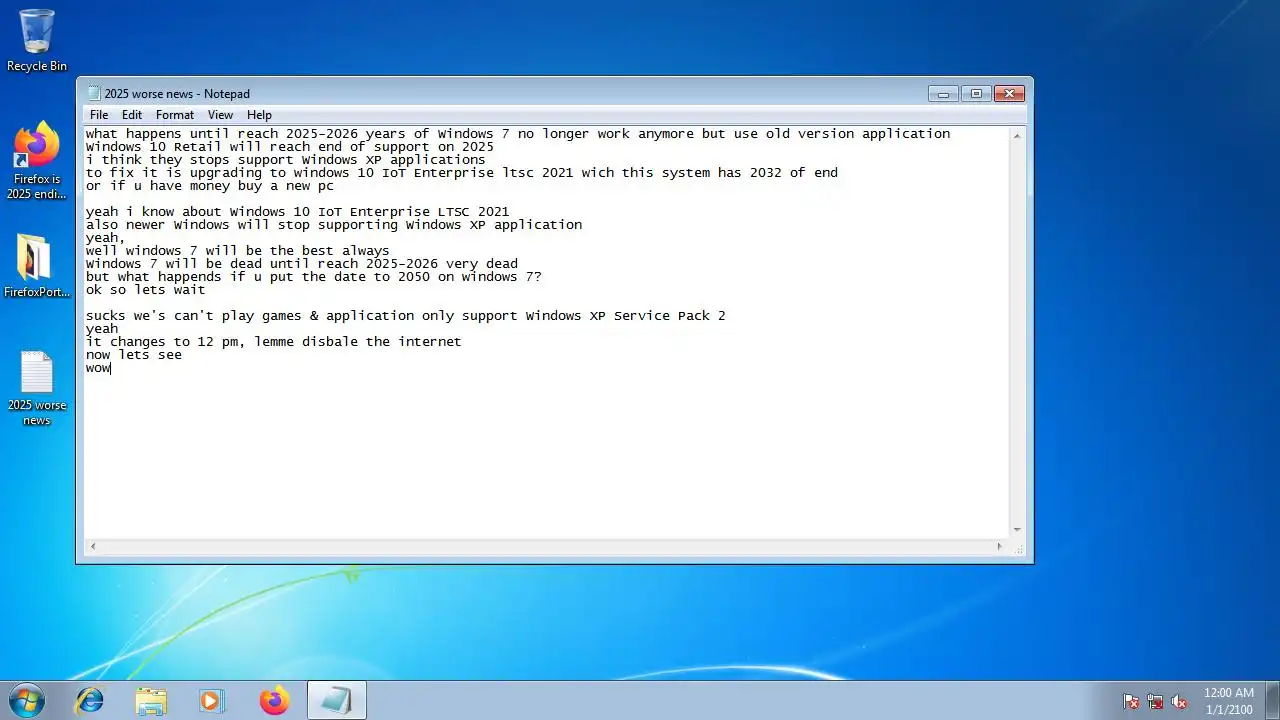Click the horizontal scrollbar left arrow
Image resolution: width=1280 pixels, height=720 pixels.
tap(93, 547)
